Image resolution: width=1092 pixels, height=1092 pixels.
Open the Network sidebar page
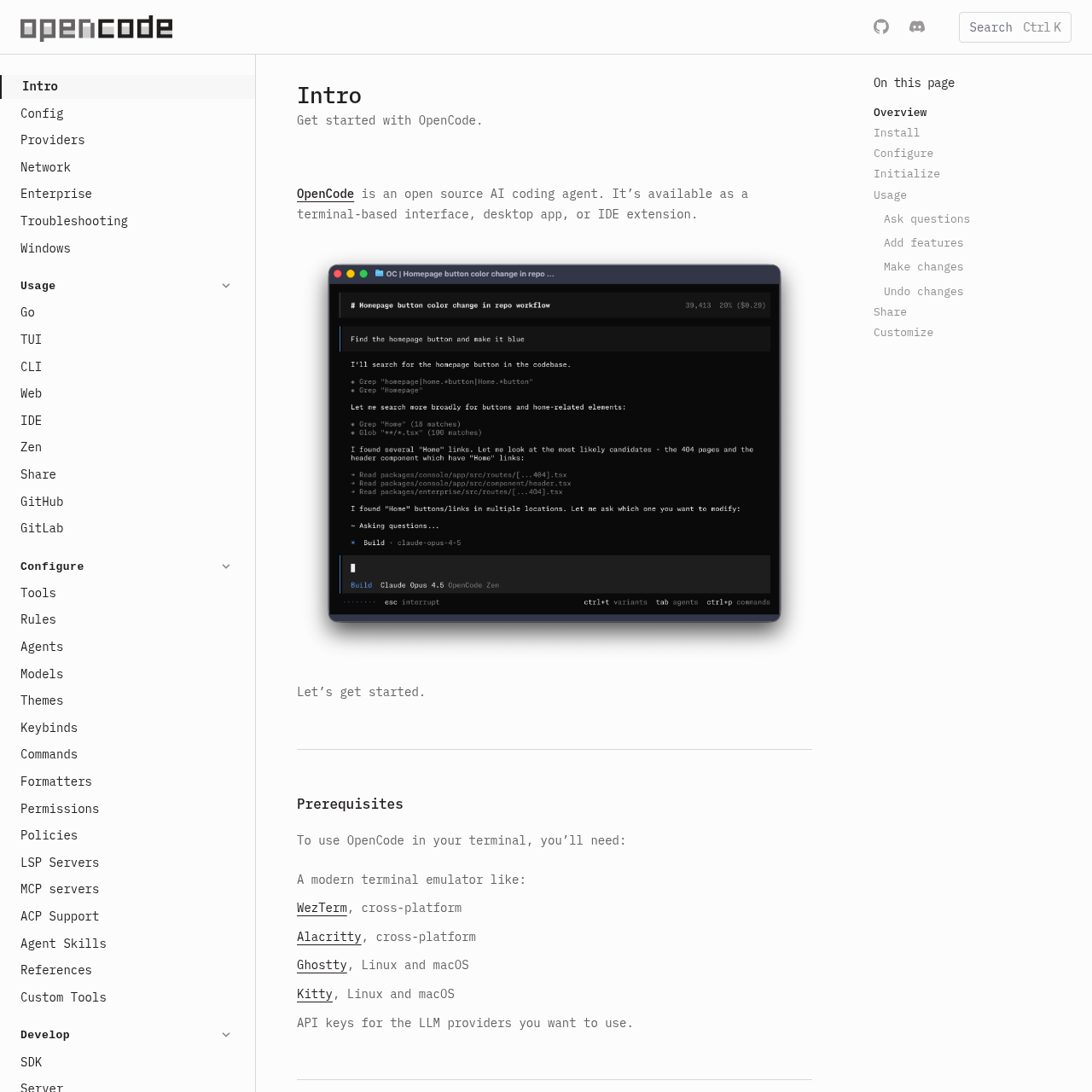click(45, 167)
